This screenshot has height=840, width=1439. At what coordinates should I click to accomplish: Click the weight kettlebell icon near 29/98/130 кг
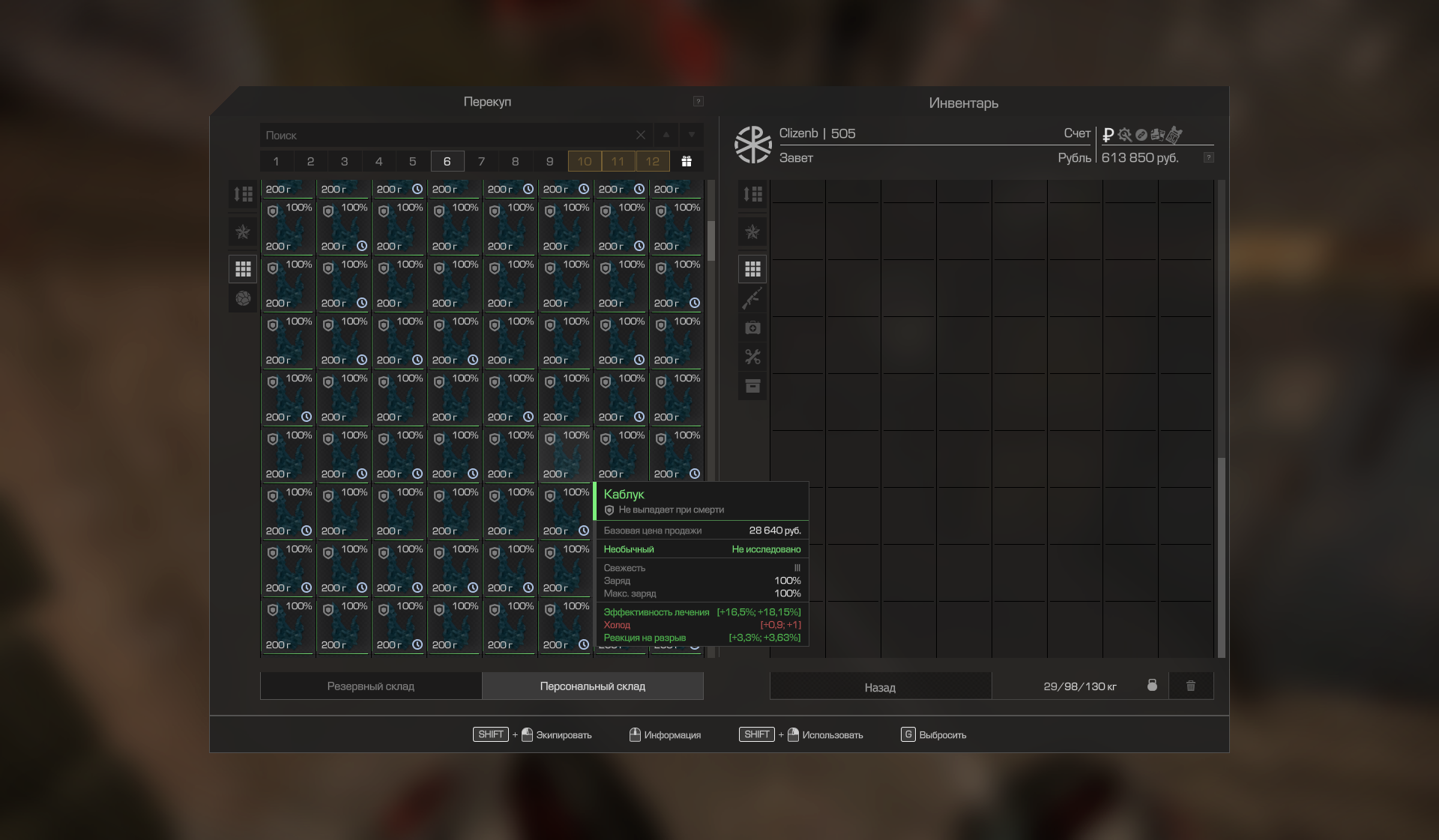pyautogui.click(x=1152, y=686)
